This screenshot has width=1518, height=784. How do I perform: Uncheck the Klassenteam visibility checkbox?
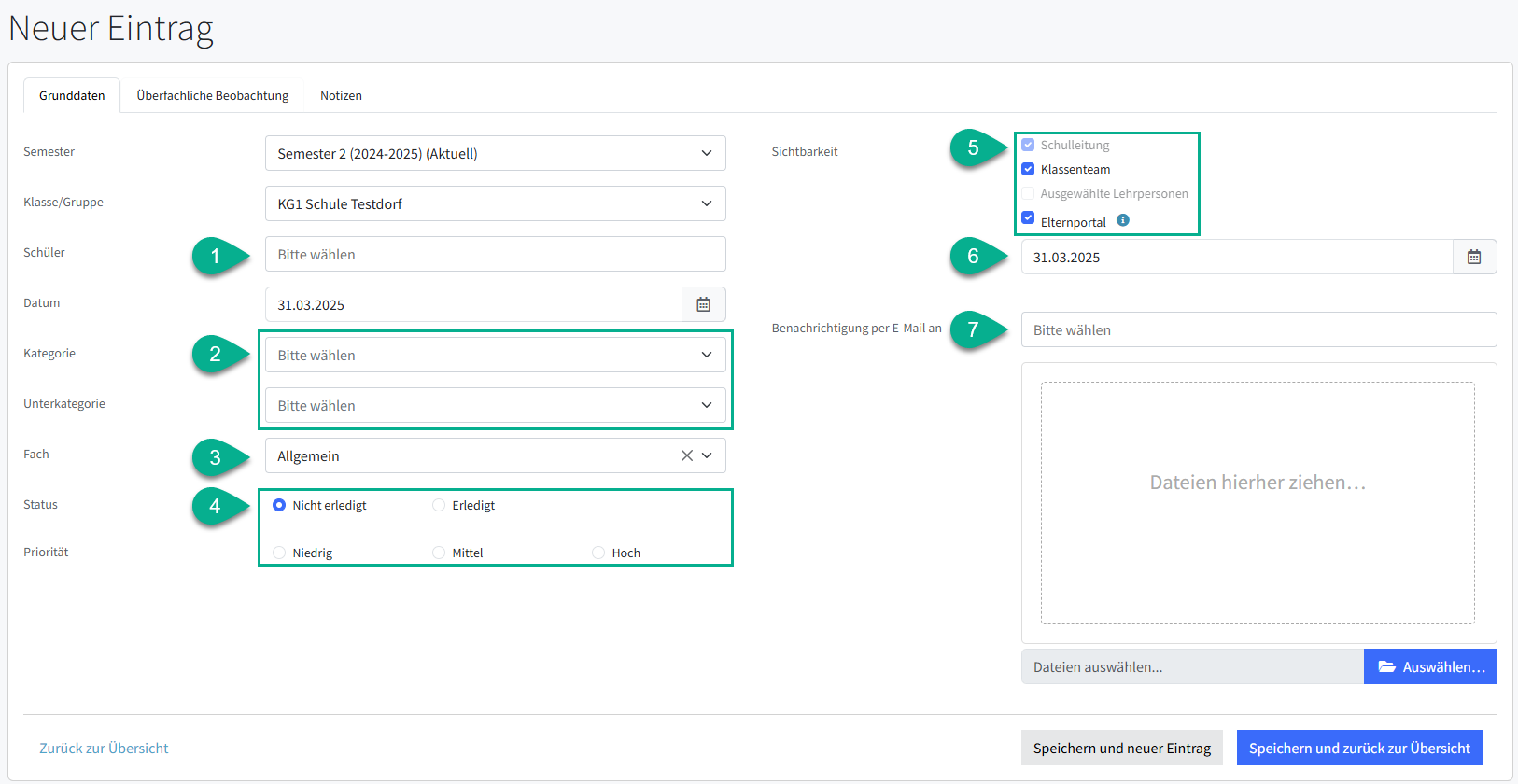1028,169
